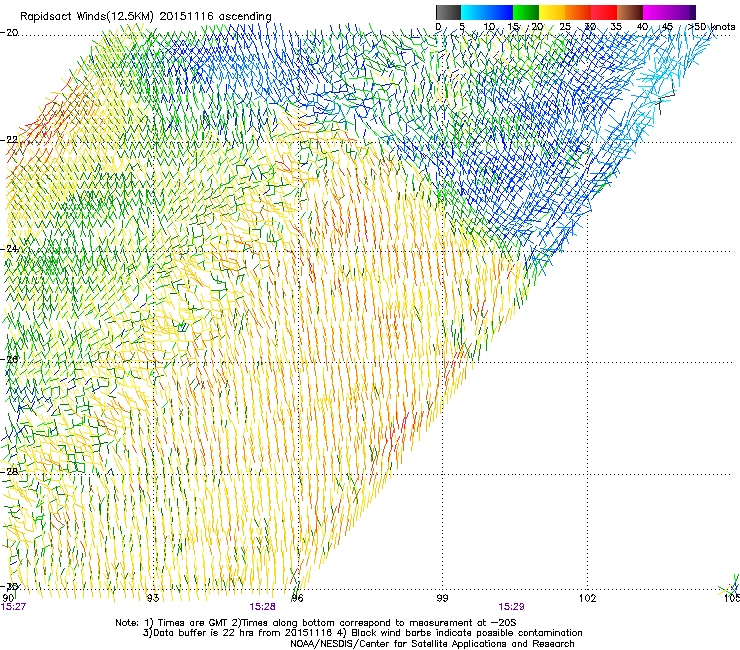The image size is (740, 650).
Task: Click the "-28" latitude axis label
Action: [9, 472]
